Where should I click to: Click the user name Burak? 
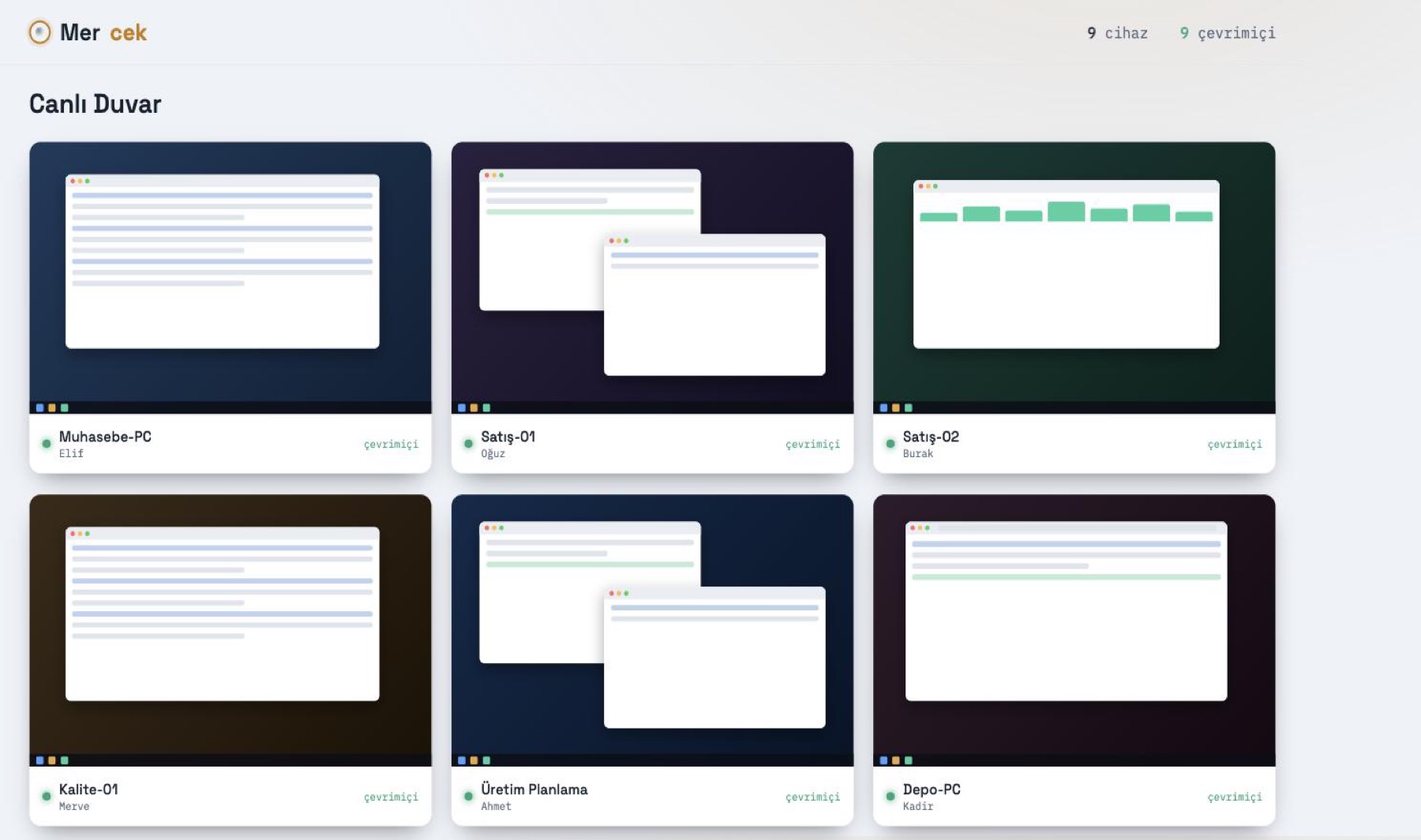918,453
